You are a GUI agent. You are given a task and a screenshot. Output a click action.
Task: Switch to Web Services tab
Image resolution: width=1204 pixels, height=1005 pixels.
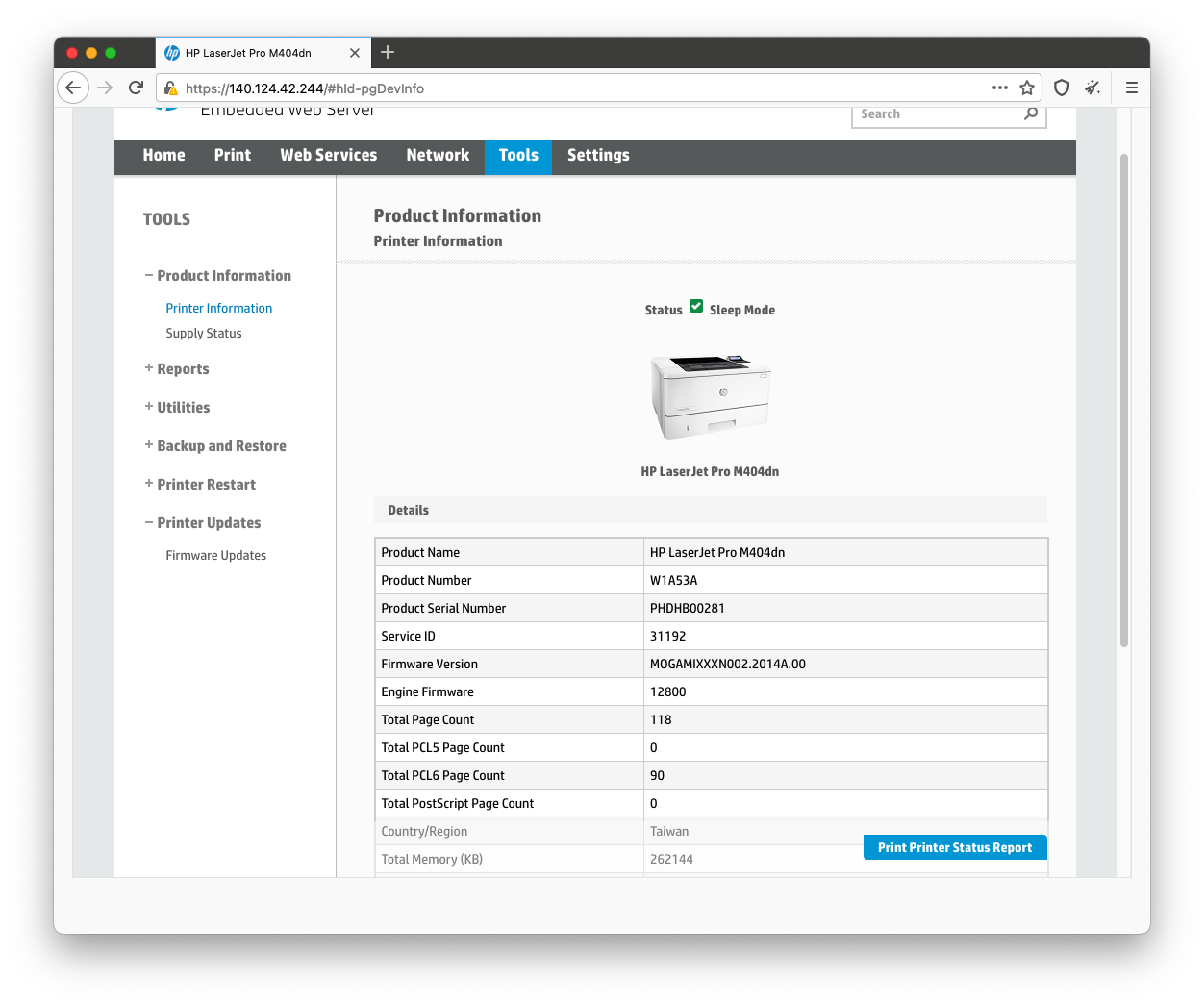[329, 156]
